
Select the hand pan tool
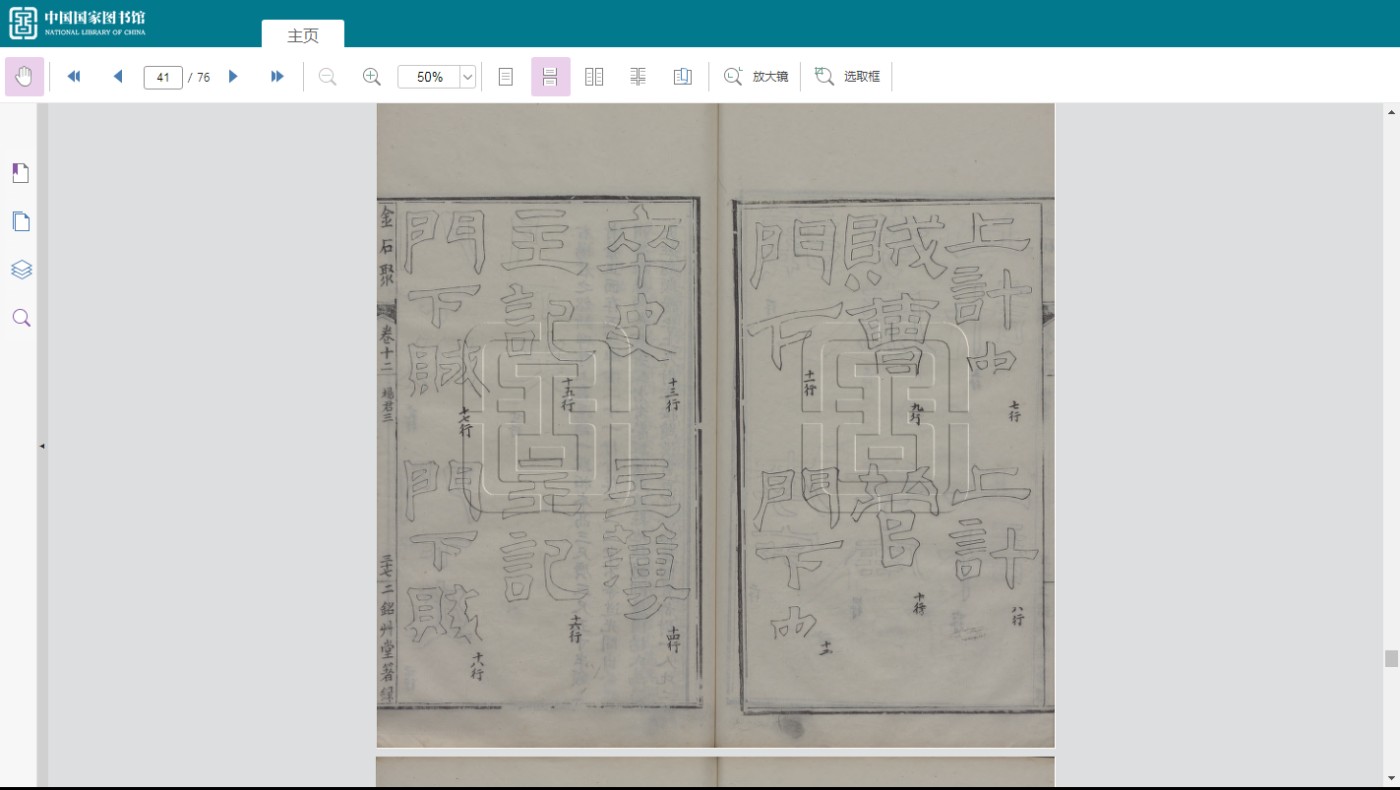click(24, 77)
